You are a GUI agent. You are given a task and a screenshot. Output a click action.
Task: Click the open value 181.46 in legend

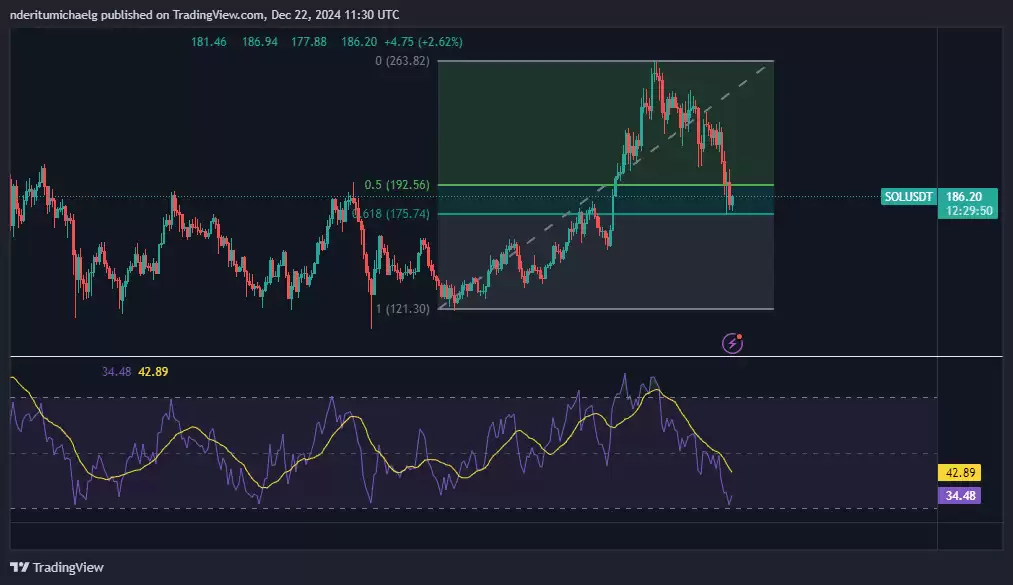point(208,42)
